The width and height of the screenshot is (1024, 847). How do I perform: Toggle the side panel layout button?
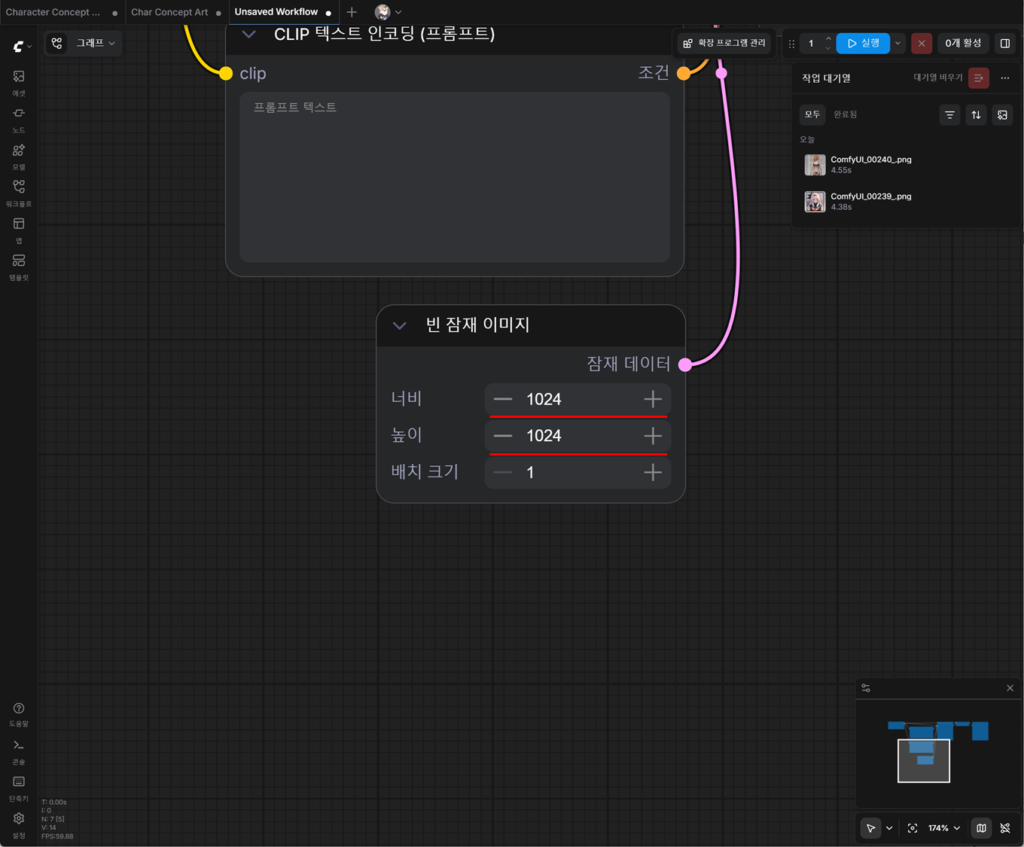[1005, 43]
